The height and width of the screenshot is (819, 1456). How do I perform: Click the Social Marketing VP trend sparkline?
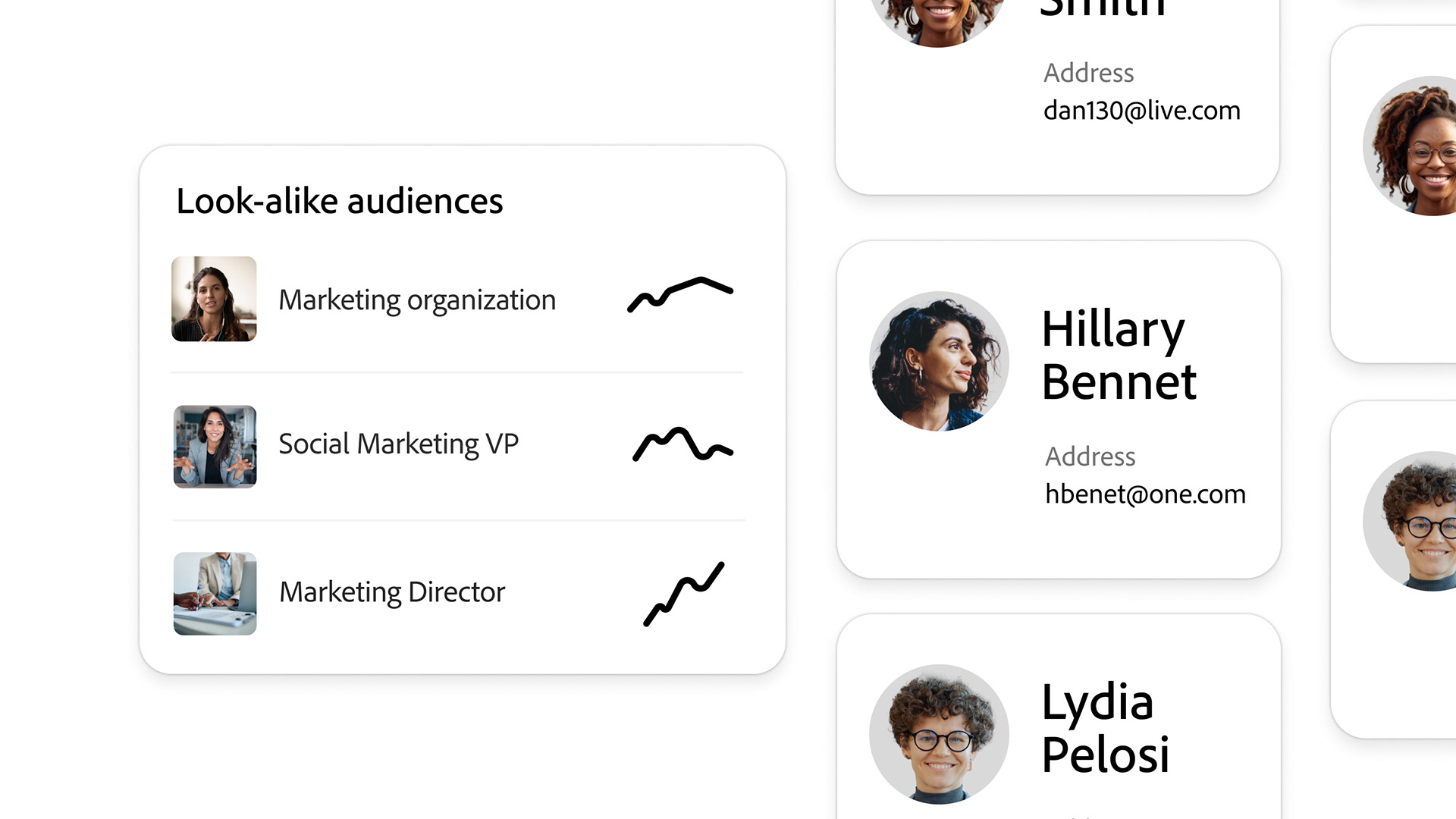pos(682,444)
